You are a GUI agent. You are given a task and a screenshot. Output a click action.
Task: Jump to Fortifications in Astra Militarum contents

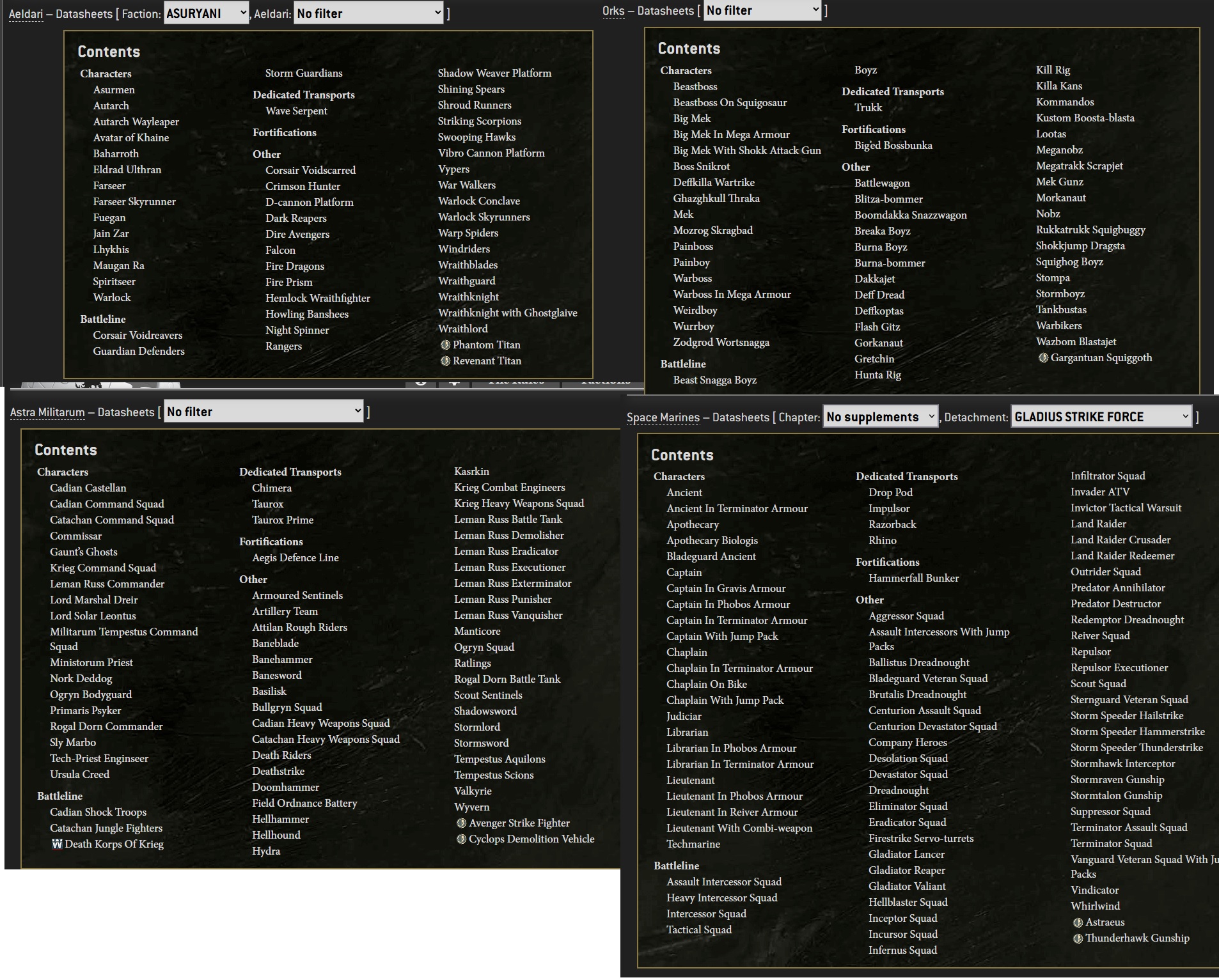[x=271, y=541]
